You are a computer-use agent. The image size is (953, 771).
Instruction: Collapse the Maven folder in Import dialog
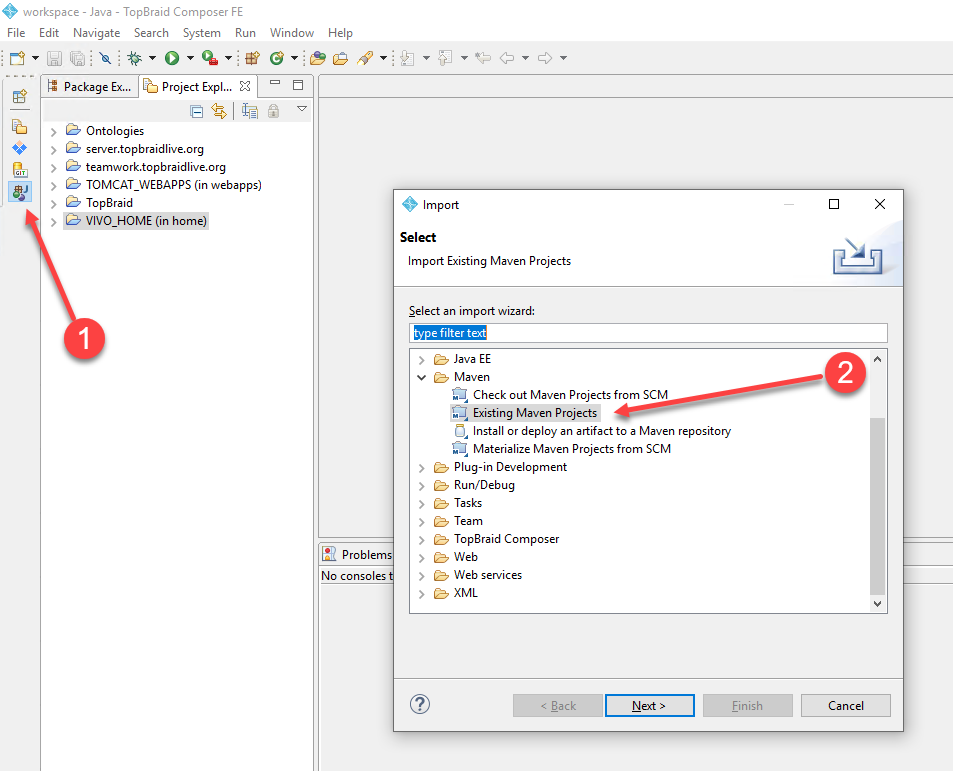422,377
